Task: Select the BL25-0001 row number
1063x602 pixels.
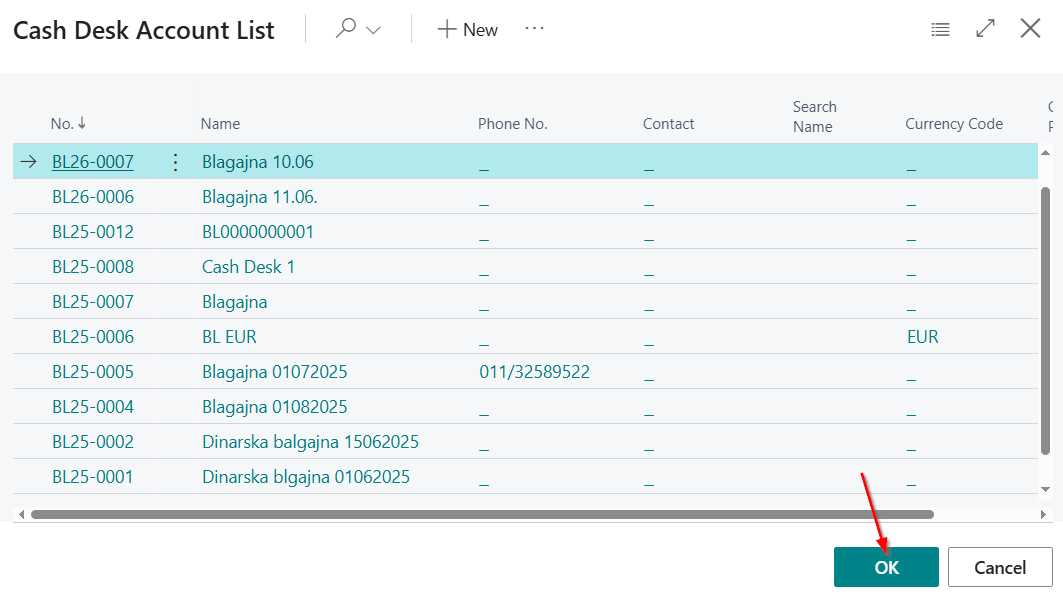Action: coord(93,477)
